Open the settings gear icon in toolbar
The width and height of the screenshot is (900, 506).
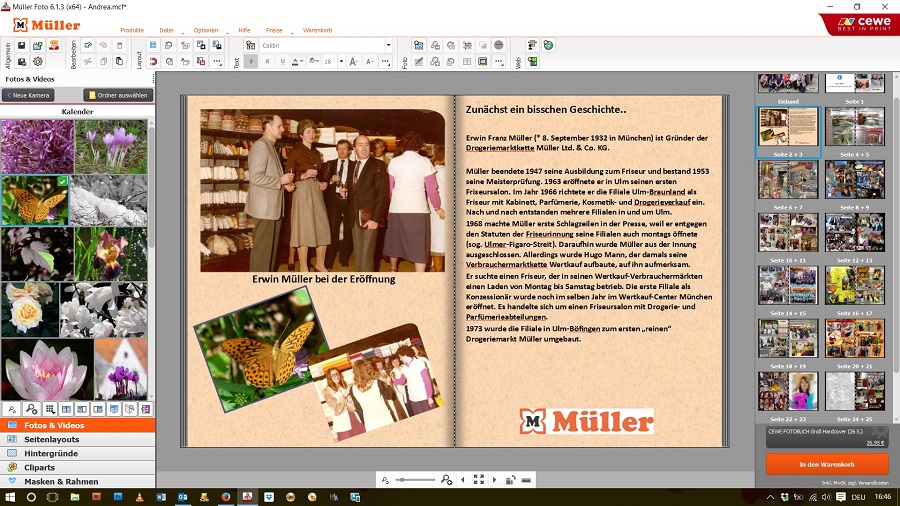(38, 62)
